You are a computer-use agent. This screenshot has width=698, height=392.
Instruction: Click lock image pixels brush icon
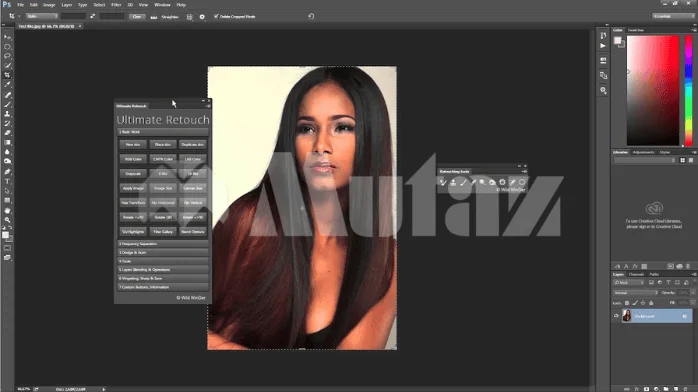635,303
